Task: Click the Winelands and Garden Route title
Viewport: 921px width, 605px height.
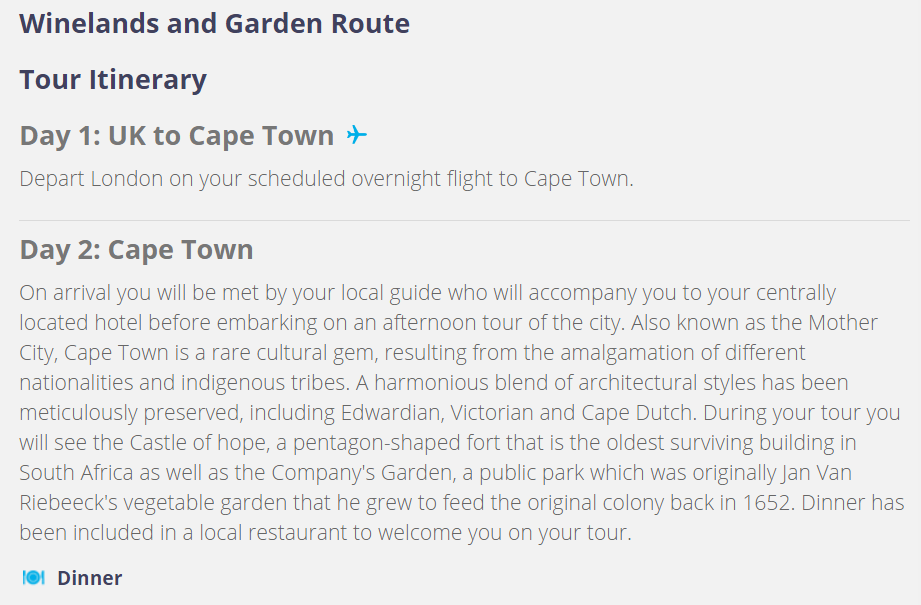Action: click(x=214, y=23)
